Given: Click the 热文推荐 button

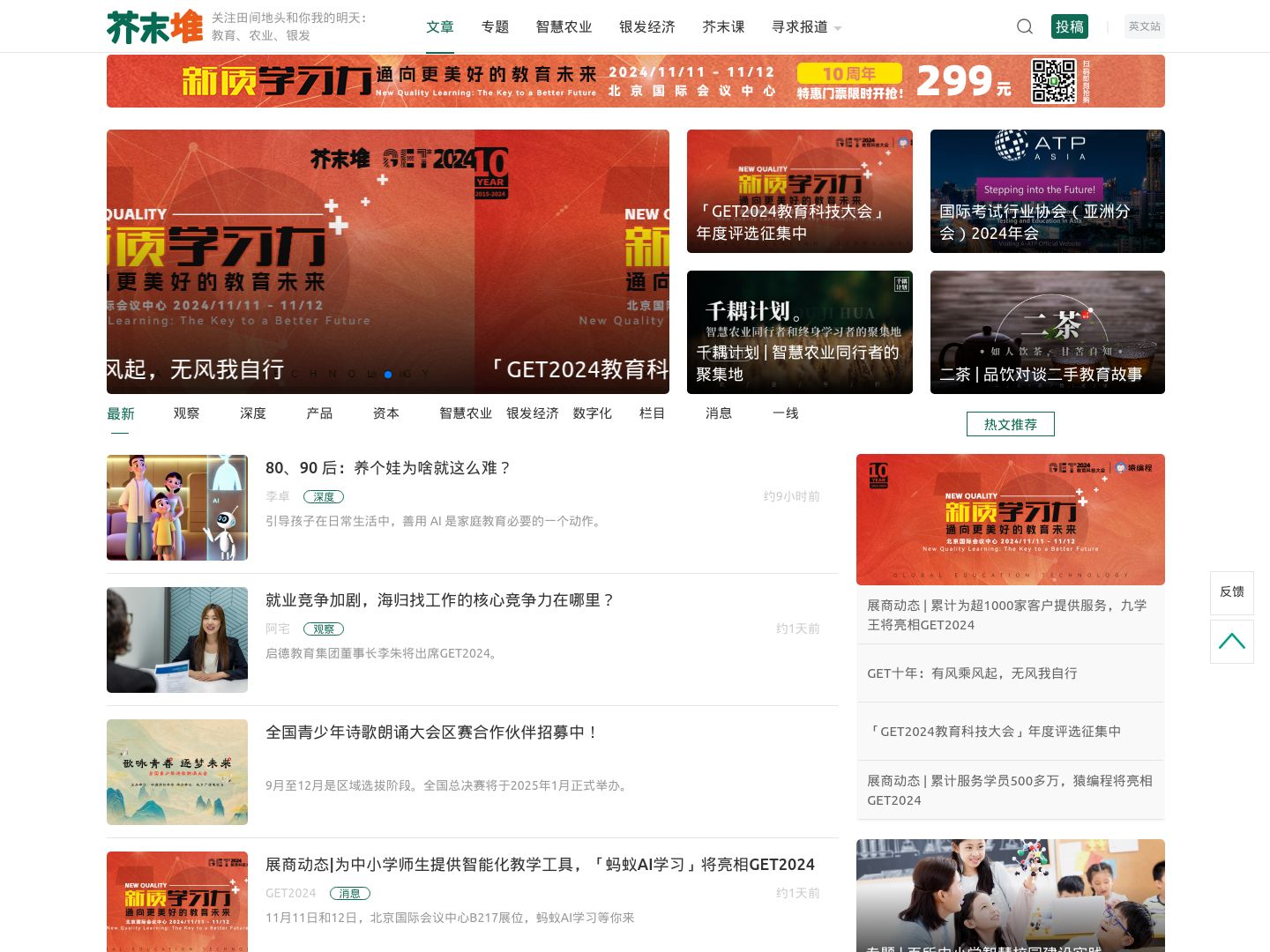Looking at the screenshot, I should pos(1011,424).
